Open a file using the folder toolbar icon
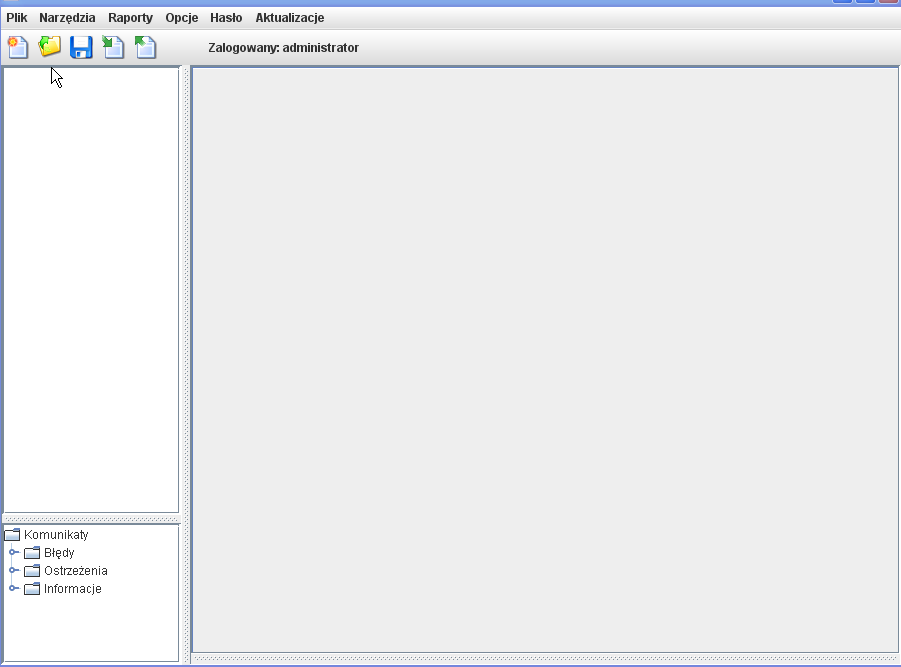Viewport: 901px width, 667px height. click(49, 47)
